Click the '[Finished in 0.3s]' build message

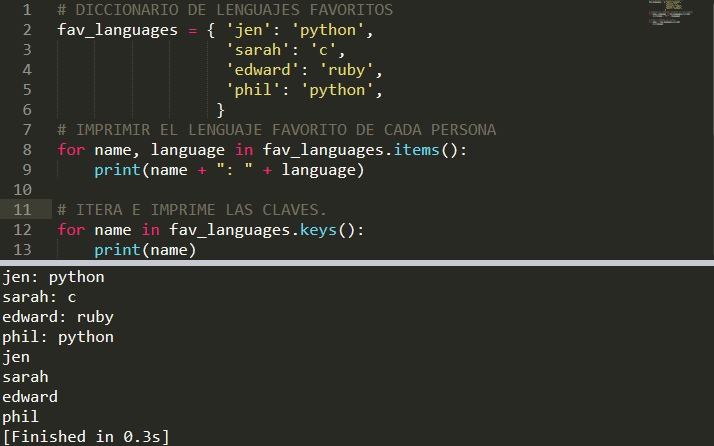click(86, 437)
